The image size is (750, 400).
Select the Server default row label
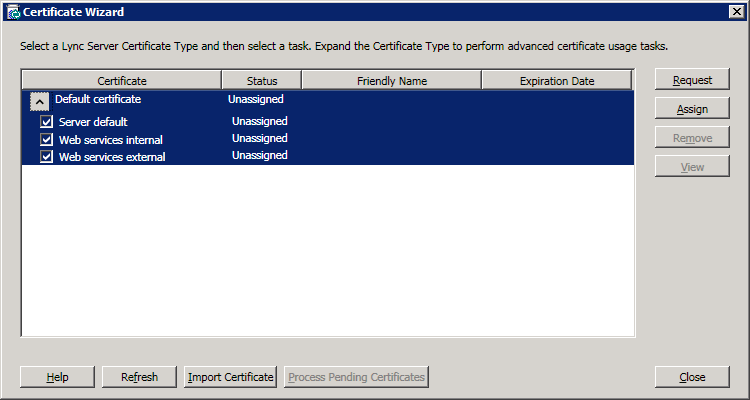coord(93,122)
